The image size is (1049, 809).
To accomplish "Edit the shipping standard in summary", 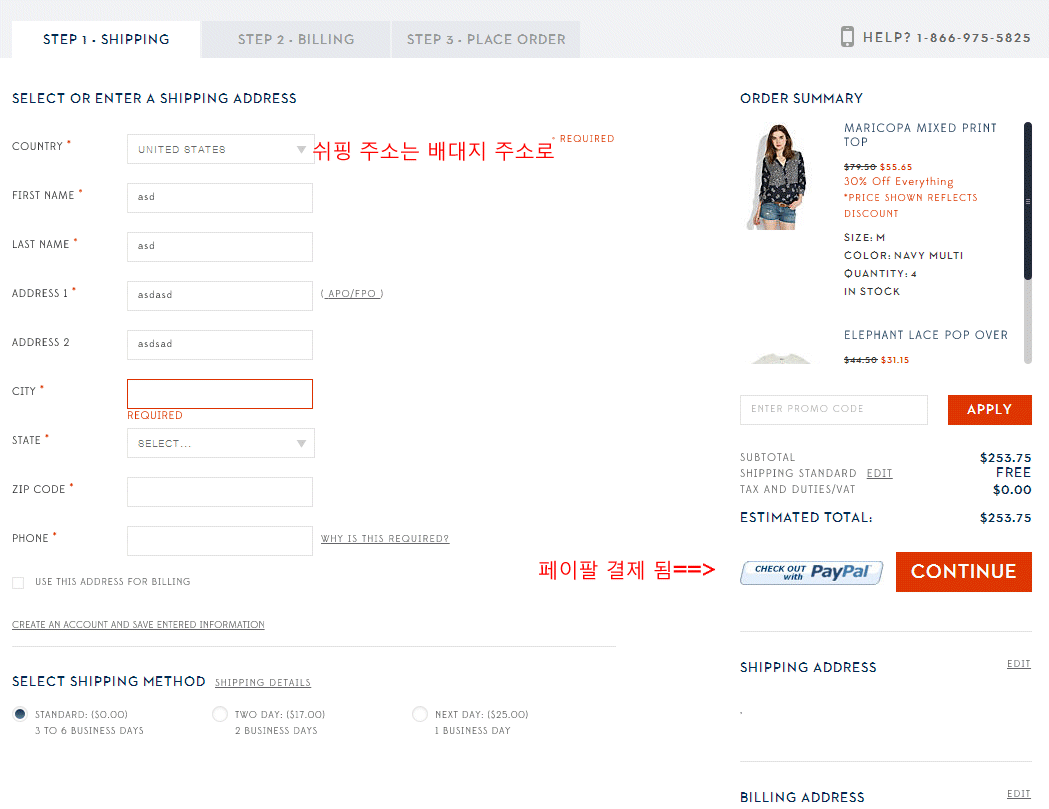I will click(x=879, y=474).
